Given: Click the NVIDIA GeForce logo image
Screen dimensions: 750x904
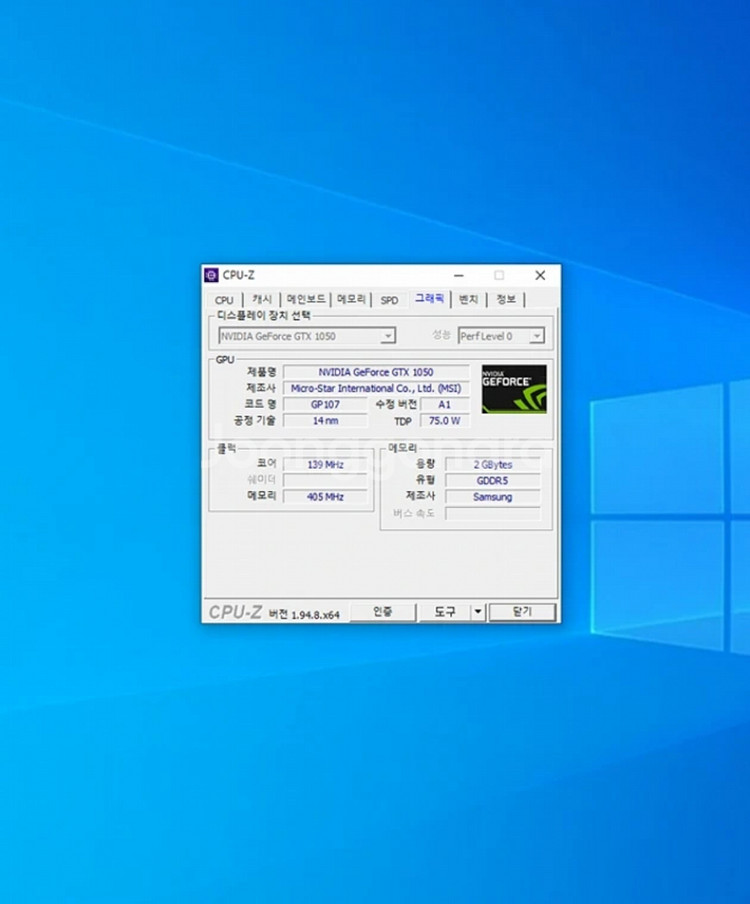Looking at the screenshot, I should click(514, 389).
